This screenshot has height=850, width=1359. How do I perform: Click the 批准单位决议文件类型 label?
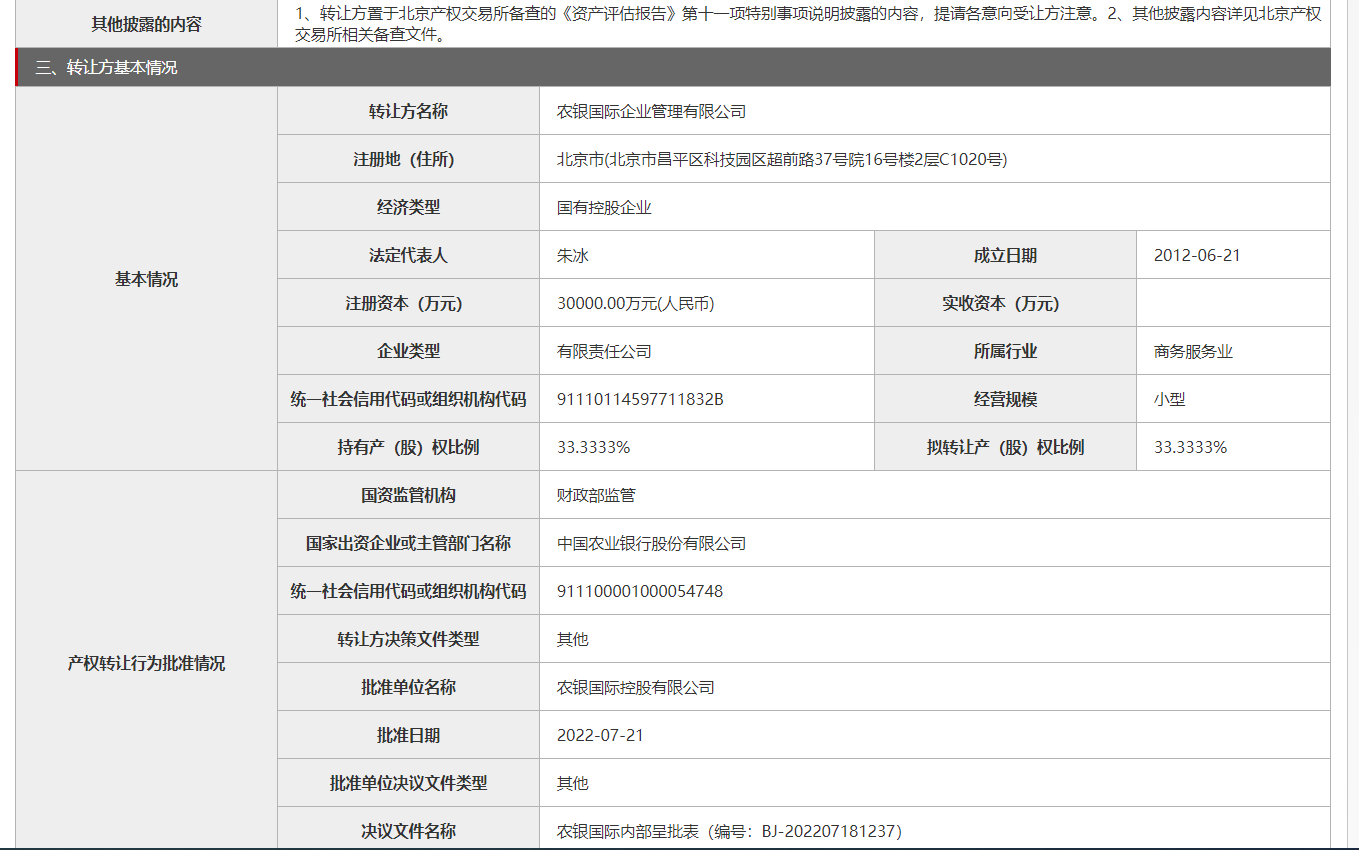coord(408,784)
